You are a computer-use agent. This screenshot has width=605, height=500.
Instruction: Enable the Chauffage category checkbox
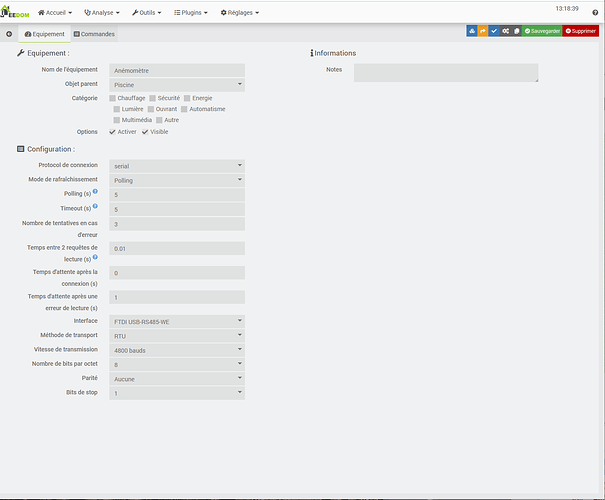(112, 98)
